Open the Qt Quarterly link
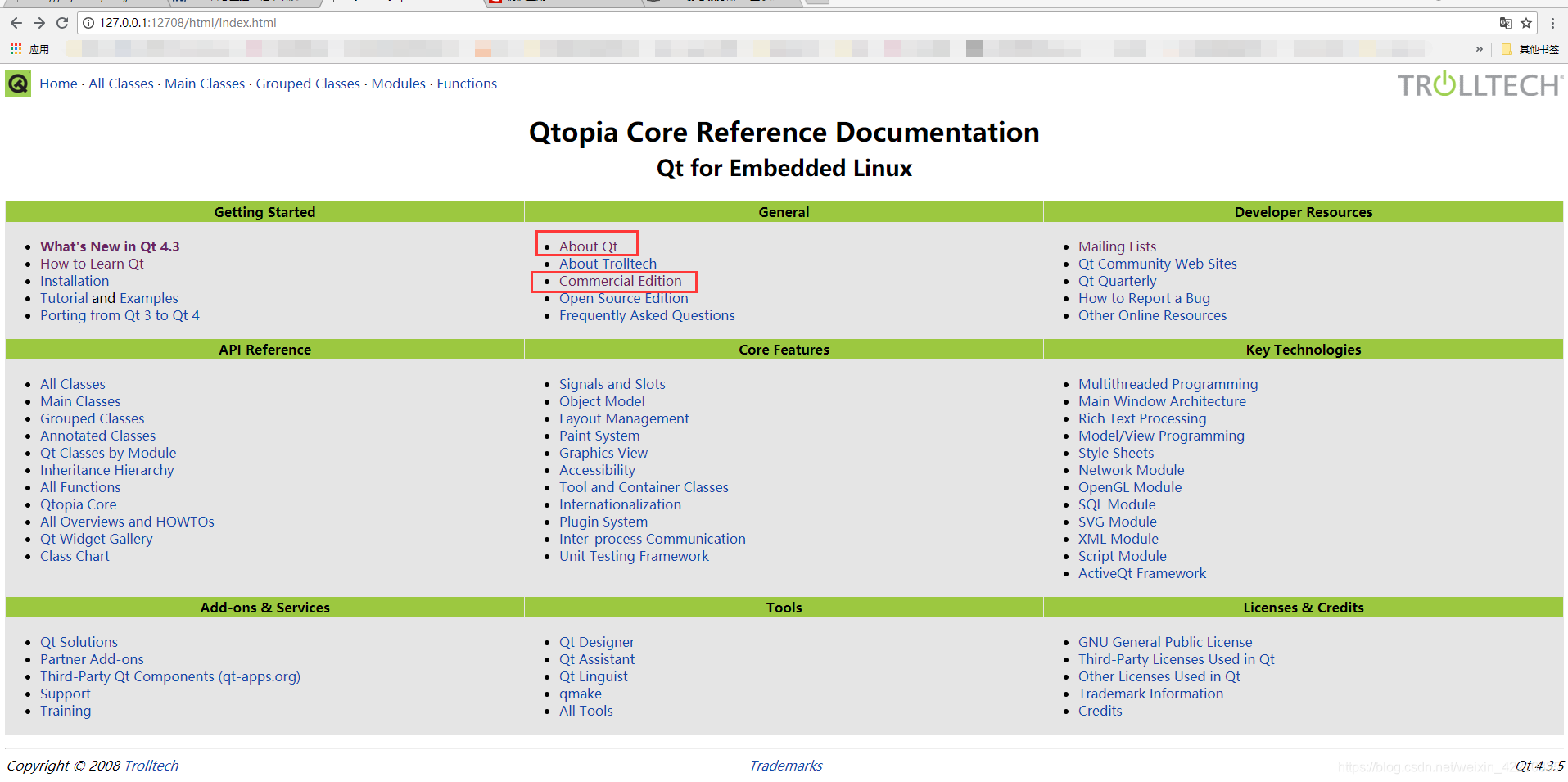This screenshot has width=1568, height=782. 1117,281
